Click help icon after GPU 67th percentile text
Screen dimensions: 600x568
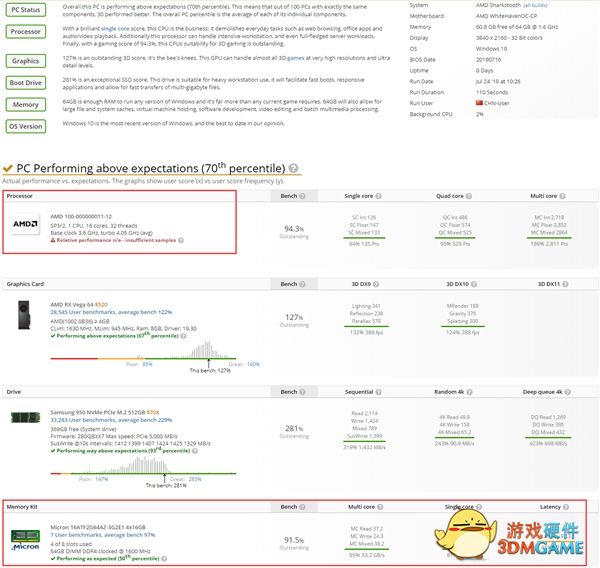184,336
